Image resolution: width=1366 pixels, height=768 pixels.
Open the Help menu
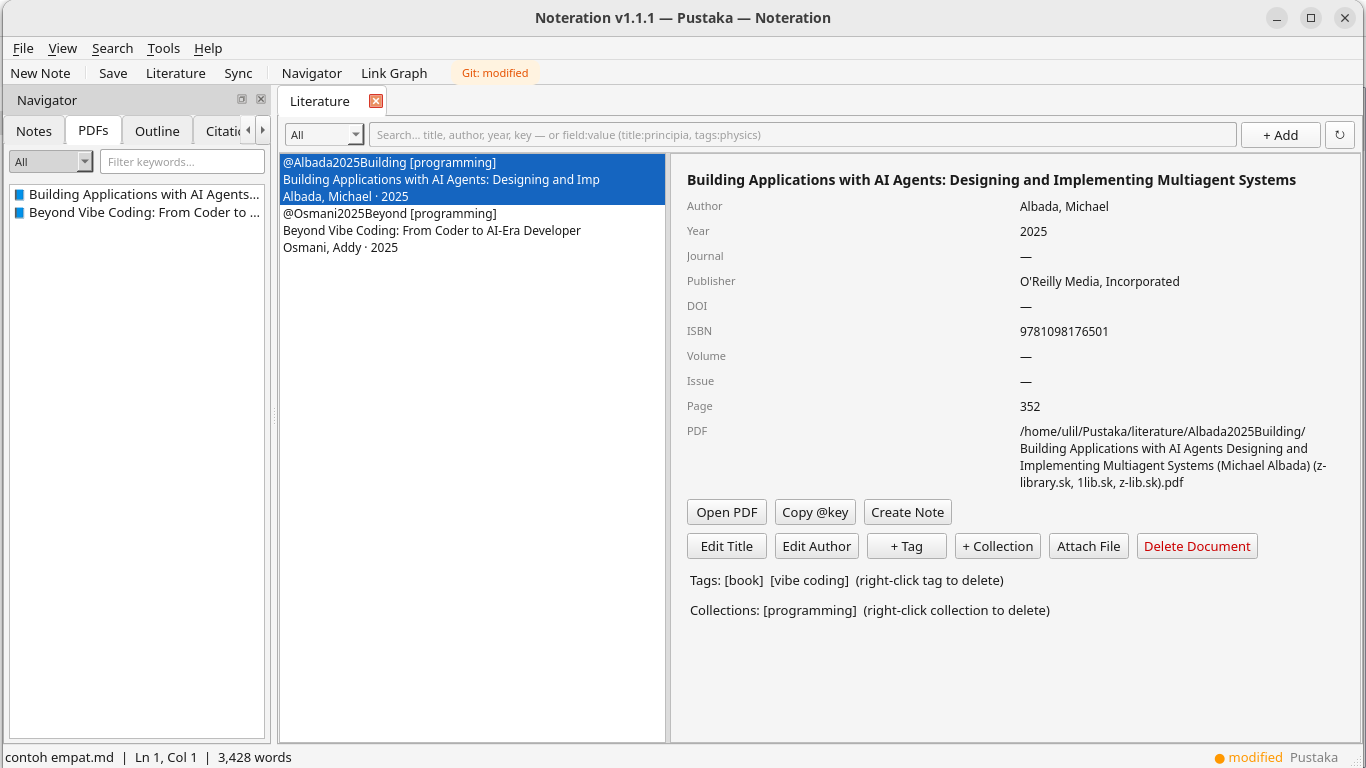point(208,48)
